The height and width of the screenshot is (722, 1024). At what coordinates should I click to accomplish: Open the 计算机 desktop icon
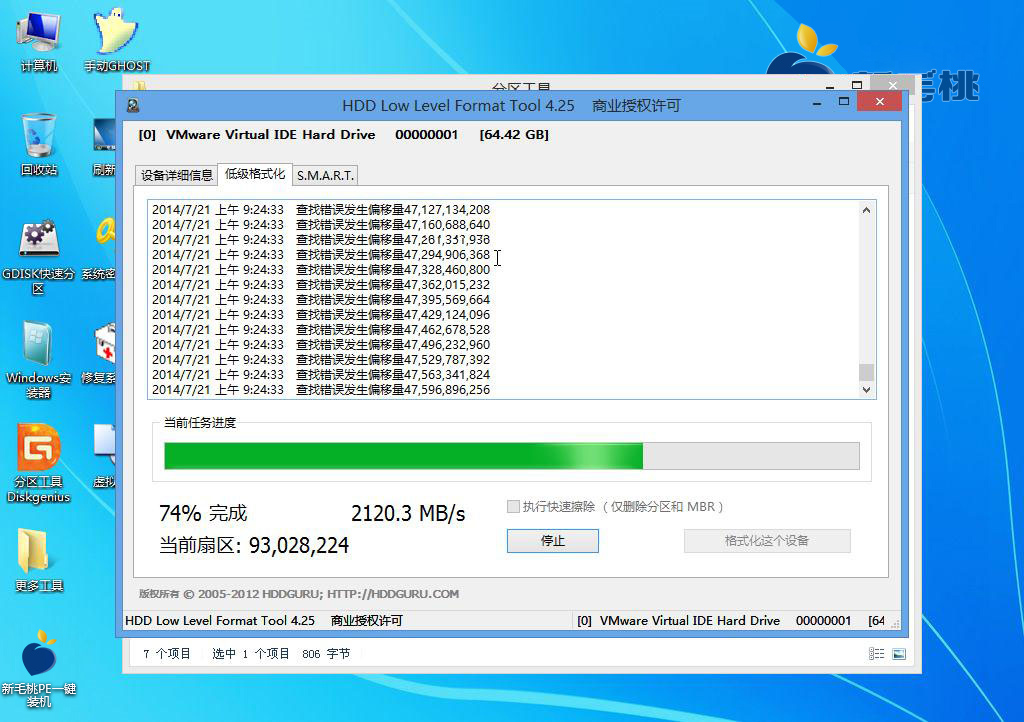pos(39,41)
